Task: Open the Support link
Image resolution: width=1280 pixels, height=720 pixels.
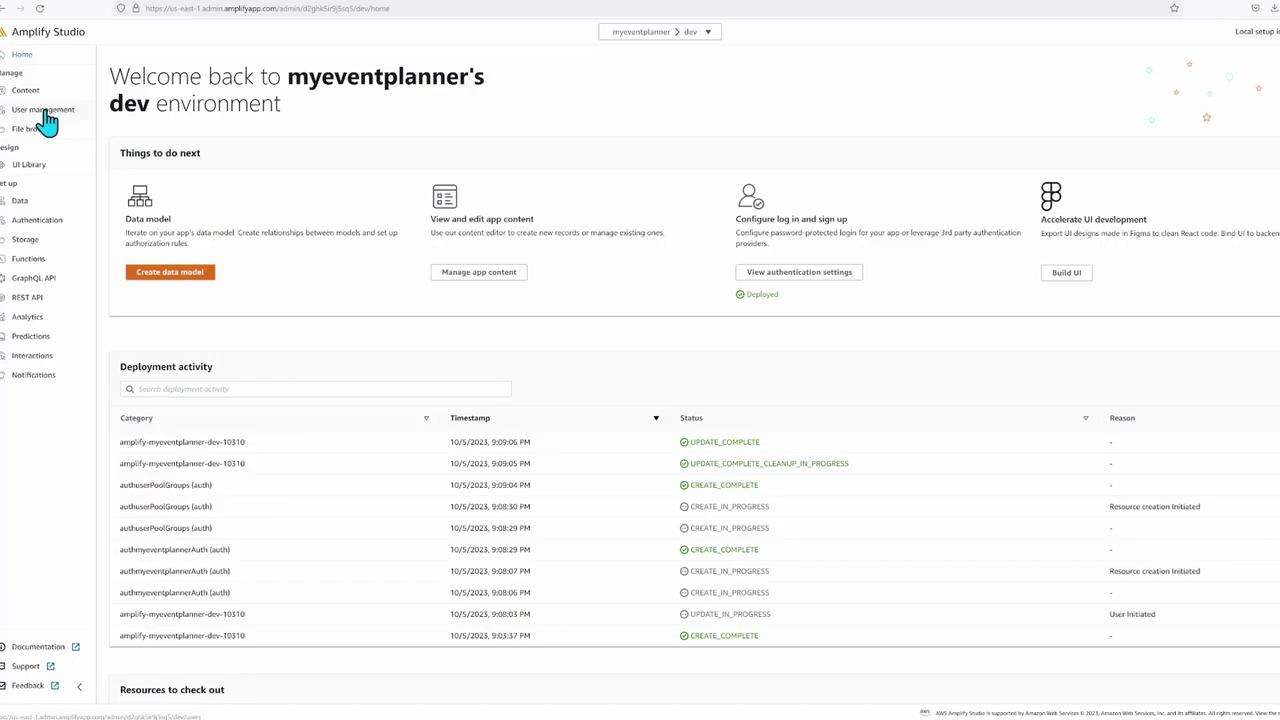Action: click(x=26, y=666)
